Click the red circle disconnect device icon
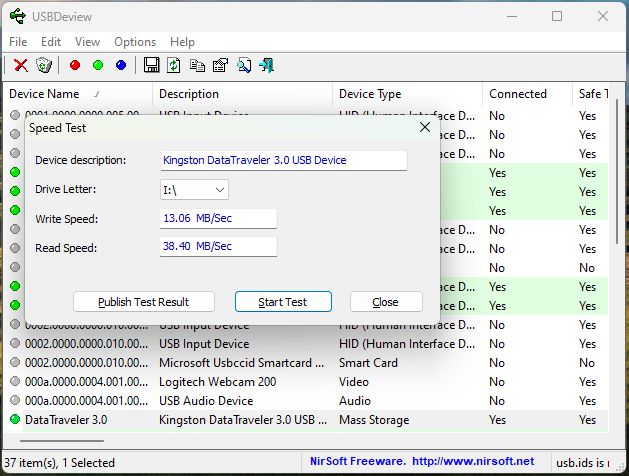 [75, 65]
